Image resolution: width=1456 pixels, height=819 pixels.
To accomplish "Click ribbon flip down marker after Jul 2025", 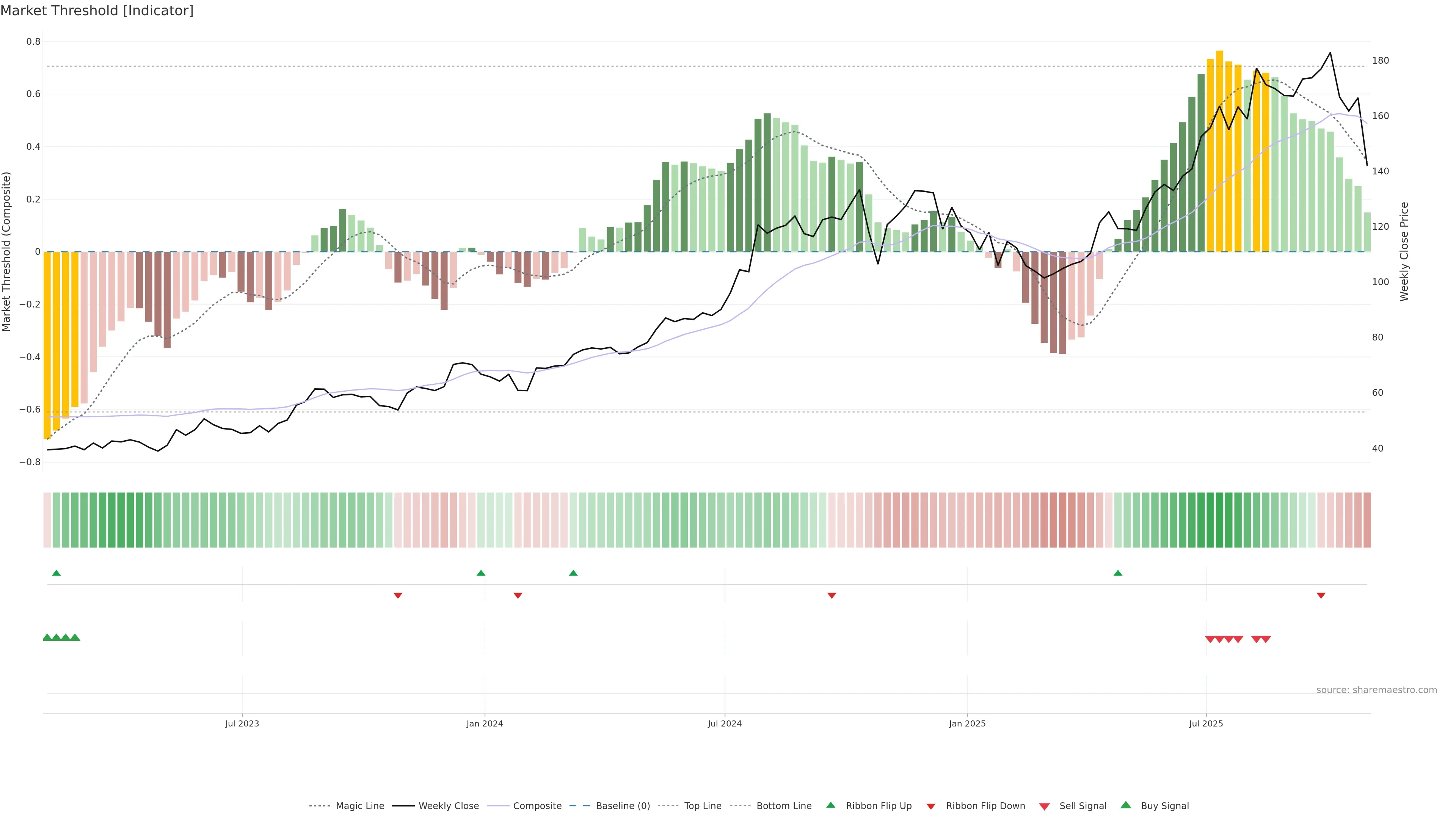I will coord(1321,595).
